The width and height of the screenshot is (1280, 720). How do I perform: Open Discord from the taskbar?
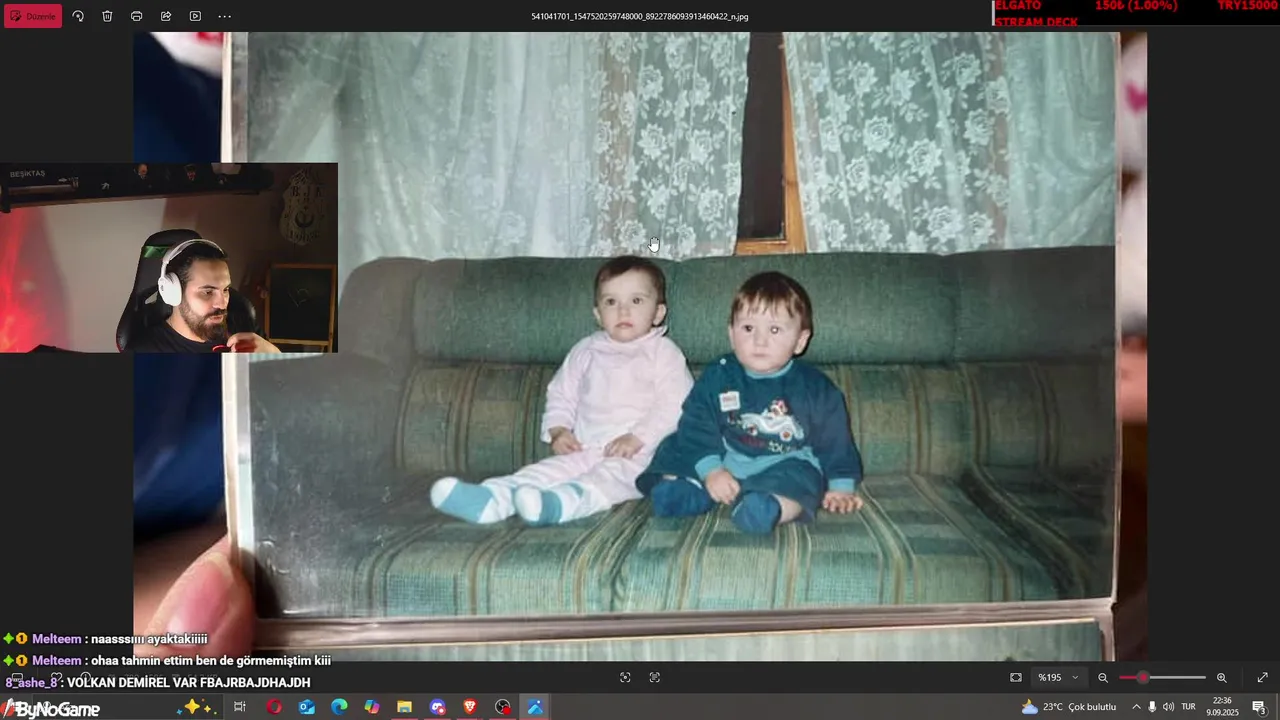coord(437,707)
